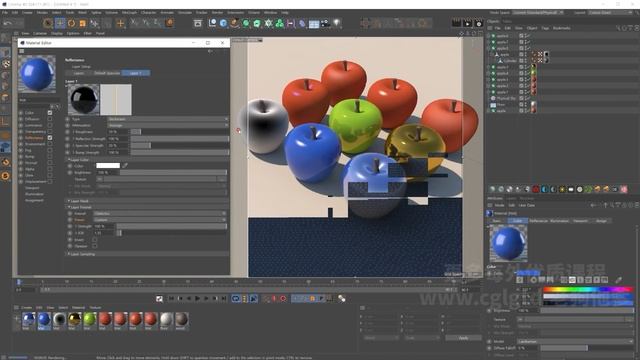Enable the Bump channel checkbox
This screenshot has height=360, width=640.
(x=50, y=157)
